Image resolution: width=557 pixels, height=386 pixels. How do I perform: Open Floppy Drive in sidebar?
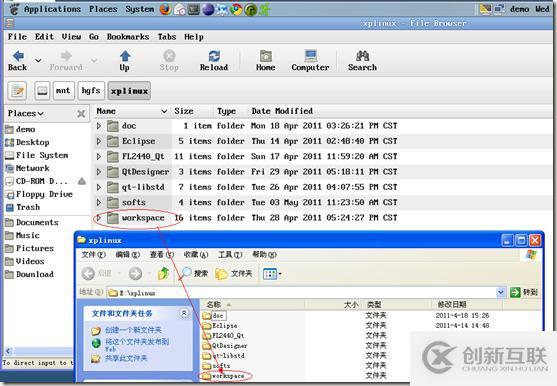[x=39, y=194]
